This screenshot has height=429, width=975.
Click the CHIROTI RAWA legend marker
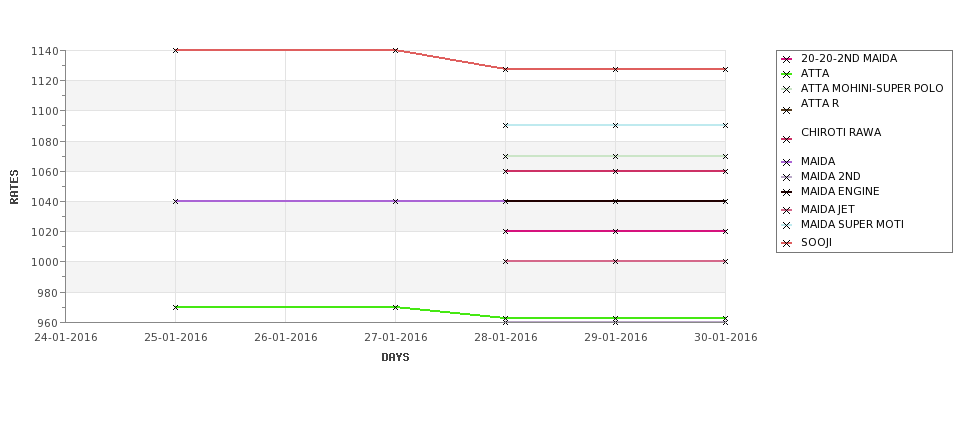[x=786, y=140]
